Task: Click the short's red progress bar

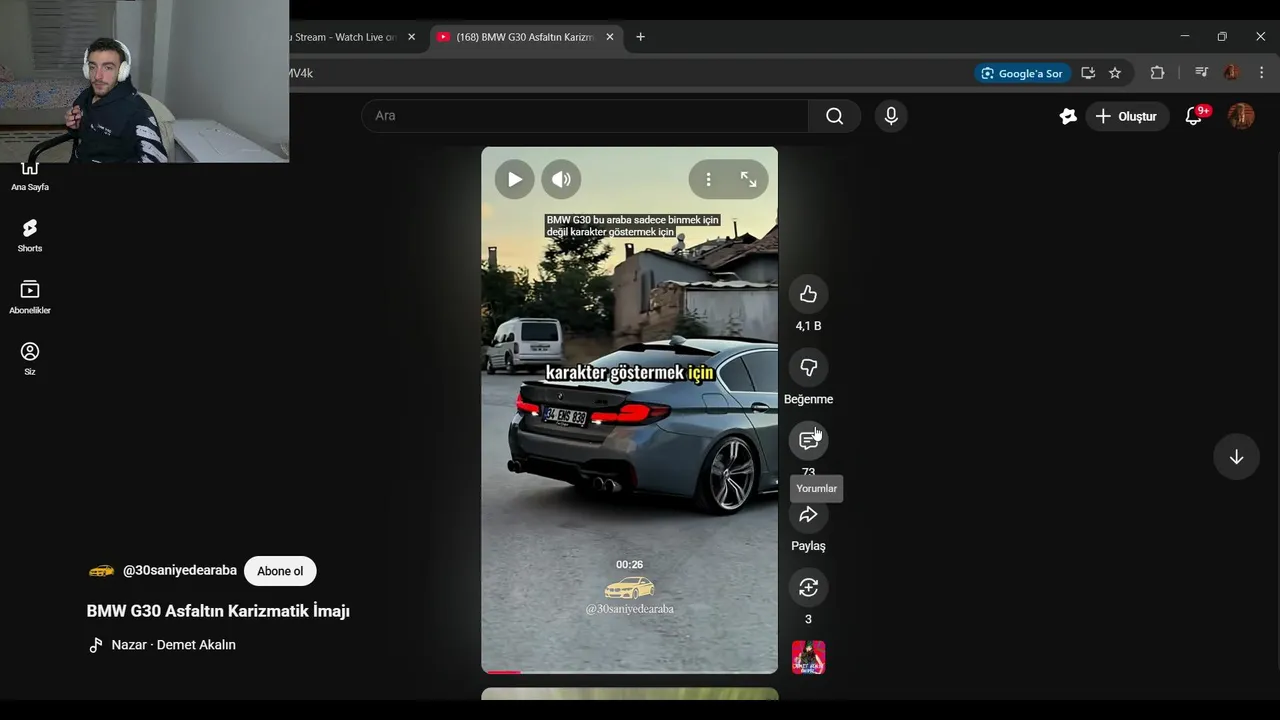Action: click(502, 672)
